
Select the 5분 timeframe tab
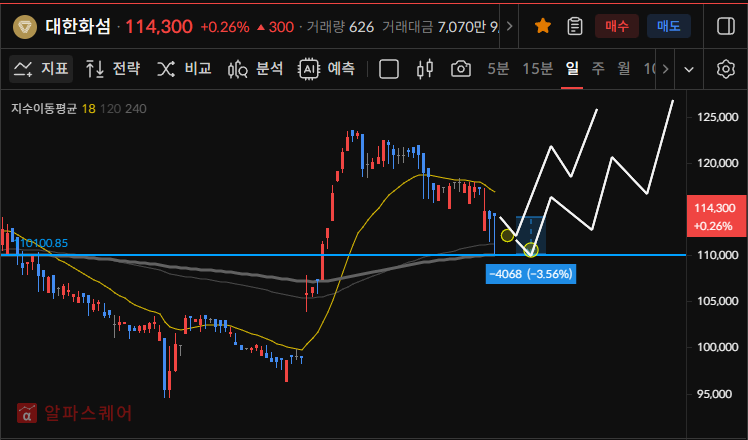click(498, 69)
